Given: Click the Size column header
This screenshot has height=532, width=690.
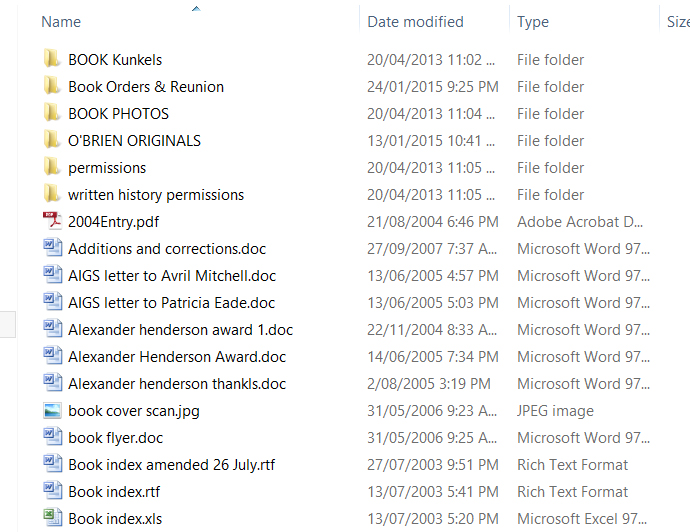Looking at the screenshot, I should click(677, 22).
